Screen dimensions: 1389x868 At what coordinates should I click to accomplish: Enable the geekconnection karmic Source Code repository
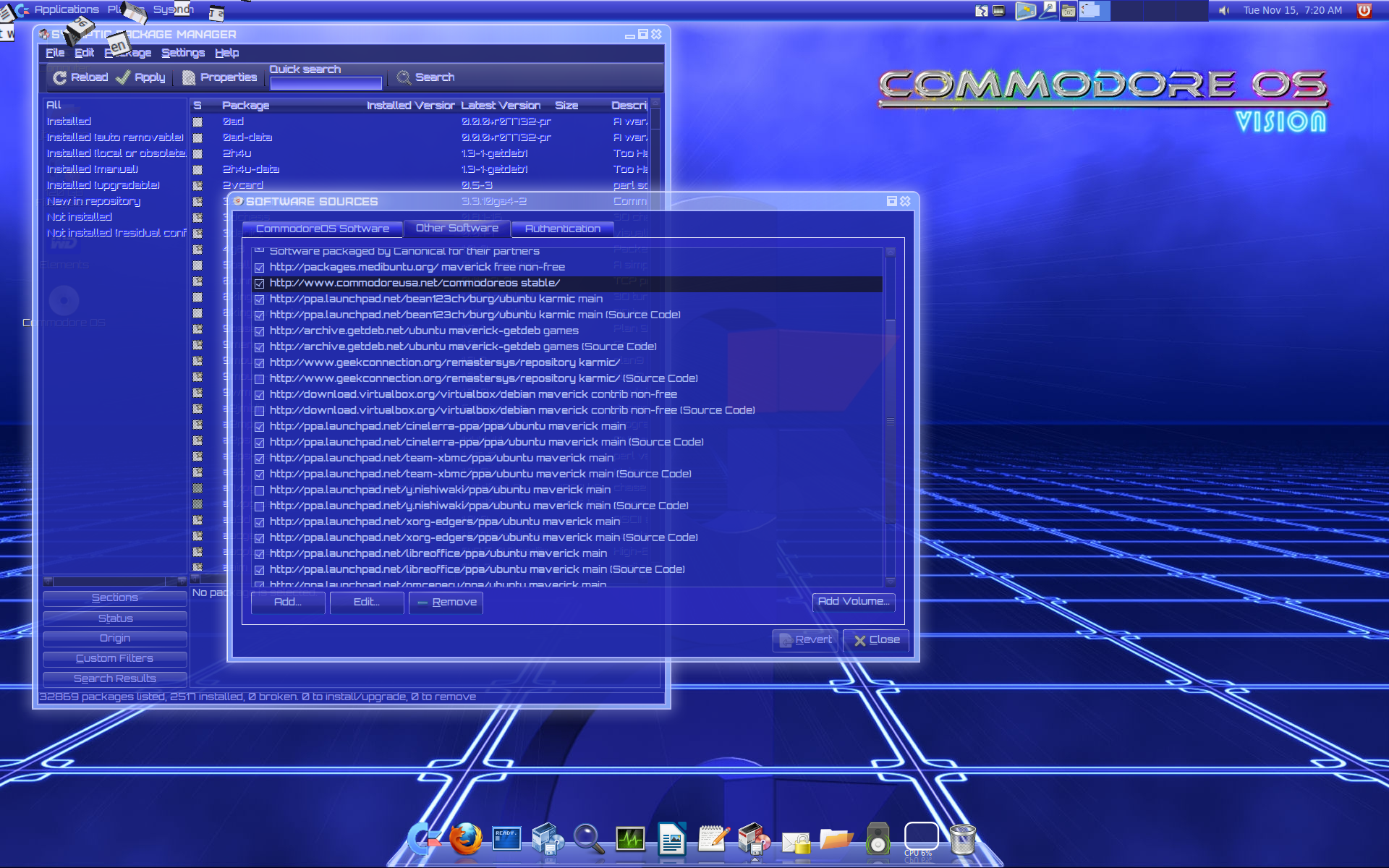[260, 378]
